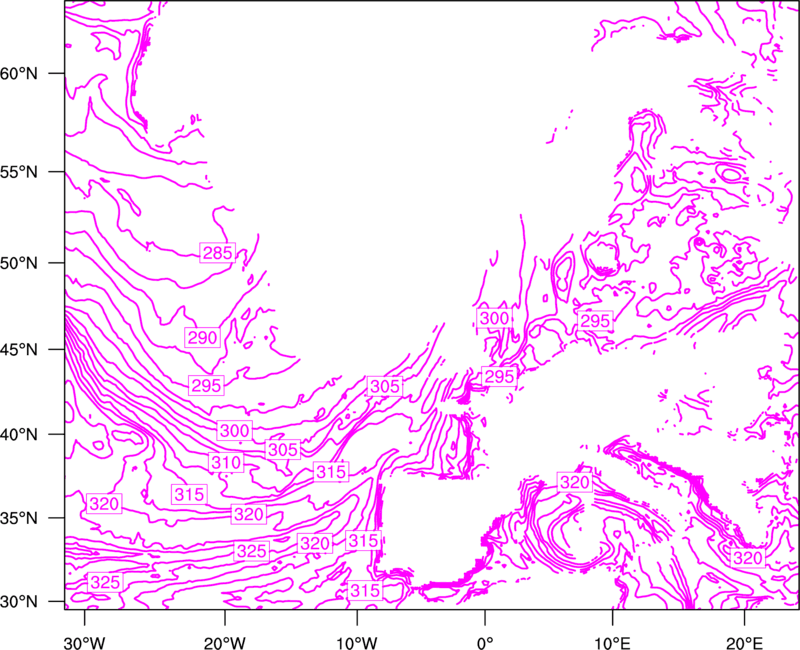Select the 35°N latitude axis label
This screenshot has height=650, width=800.
pyautogui.click(x=19, y=518)
